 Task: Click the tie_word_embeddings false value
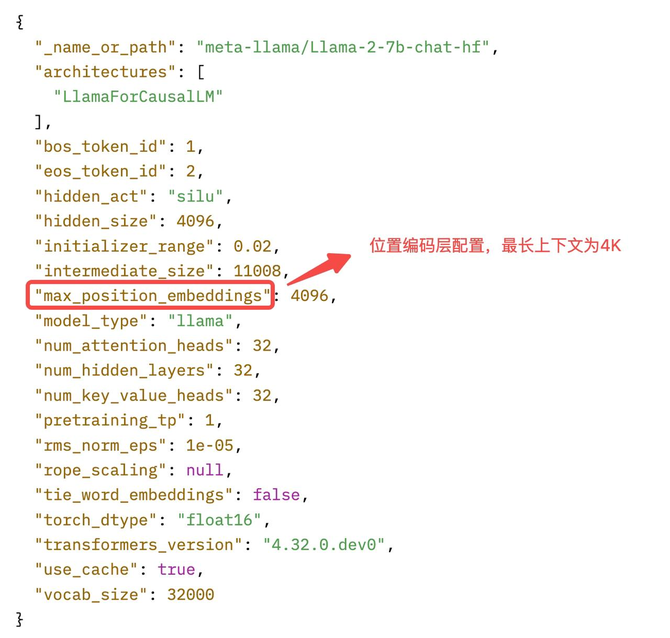276,495
